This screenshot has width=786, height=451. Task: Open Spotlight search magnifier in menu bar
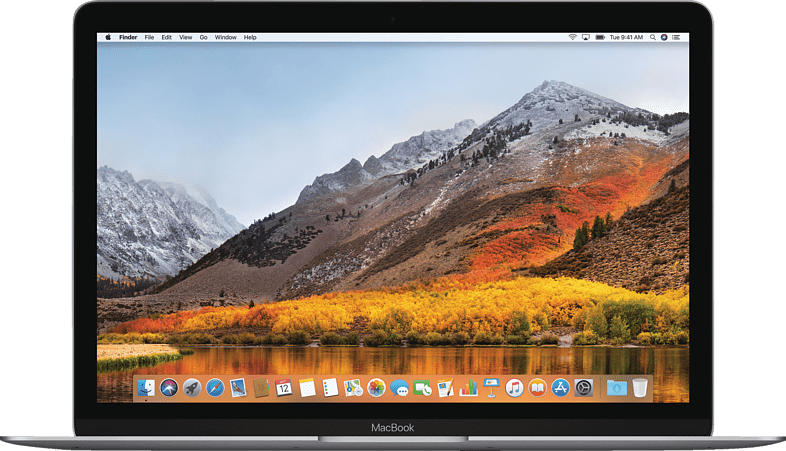tap(653, 37)
